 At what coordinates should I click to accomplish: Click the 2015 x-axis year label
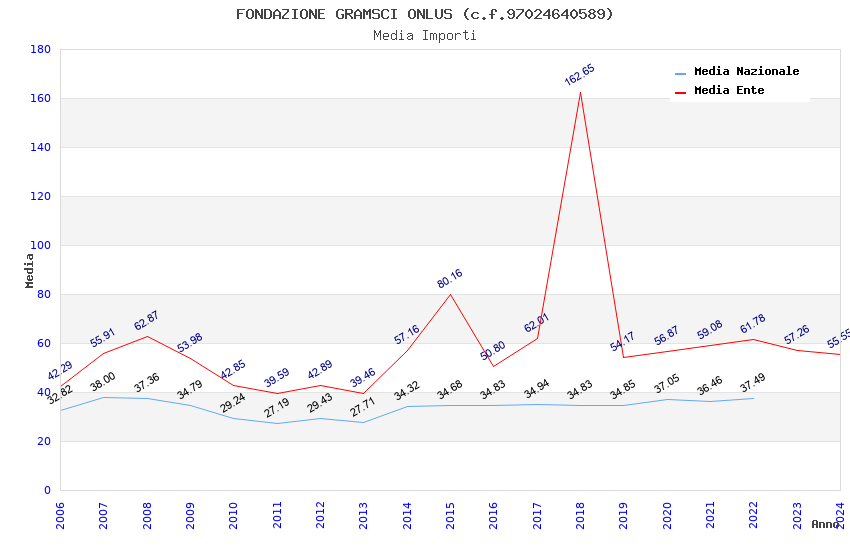[450, 515]
